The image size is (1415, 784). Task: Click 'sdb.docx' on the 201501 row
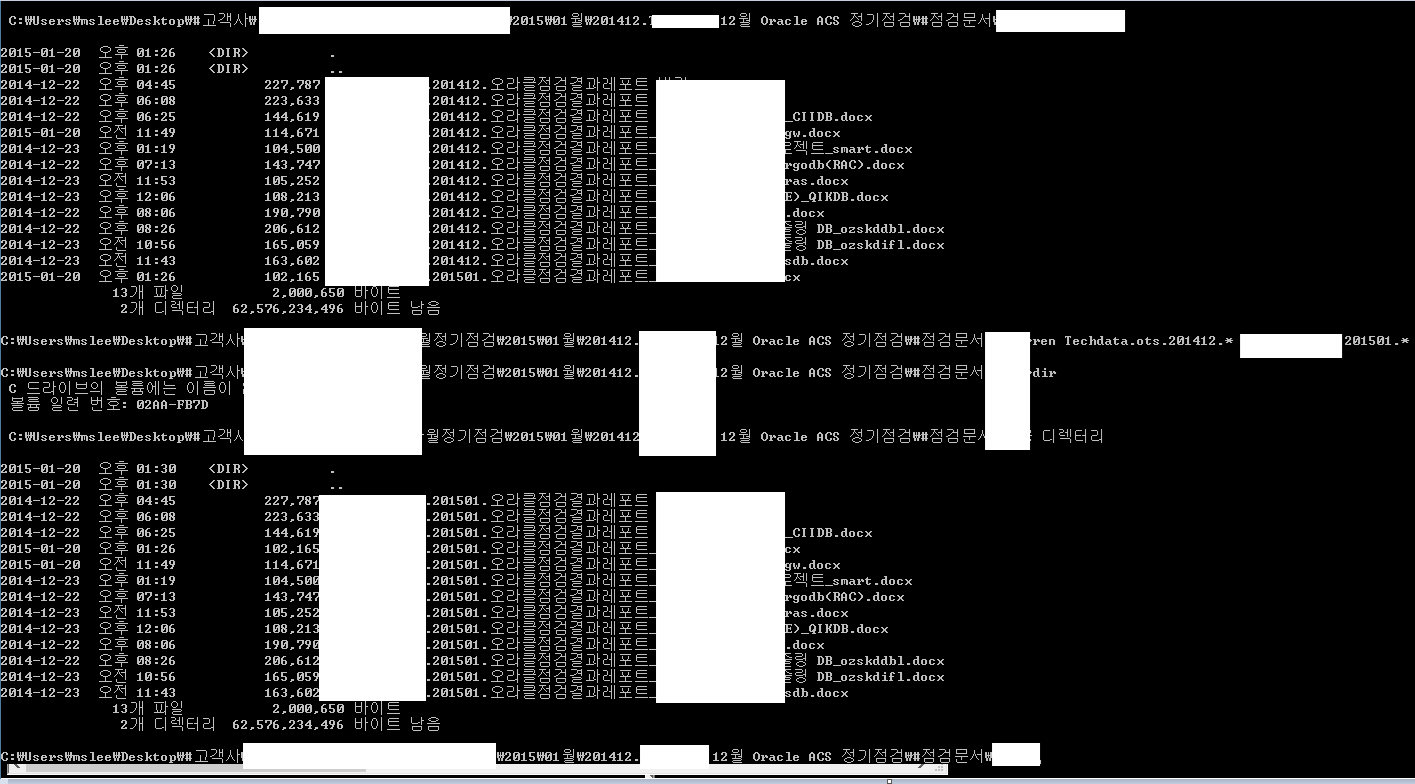[x=817, y=693]
